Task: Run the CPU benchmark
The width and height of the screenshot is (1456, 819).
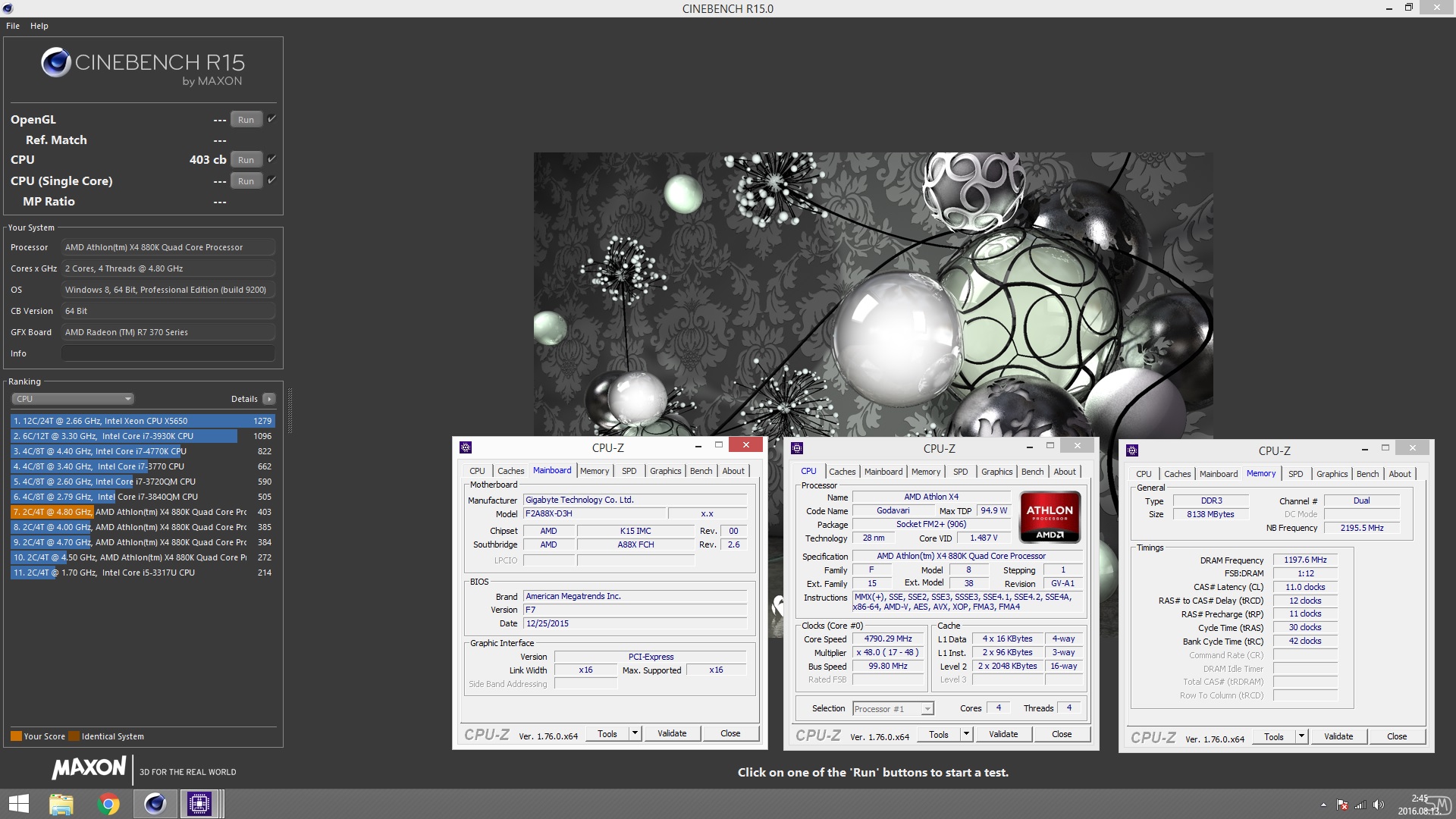Action: 246,160
